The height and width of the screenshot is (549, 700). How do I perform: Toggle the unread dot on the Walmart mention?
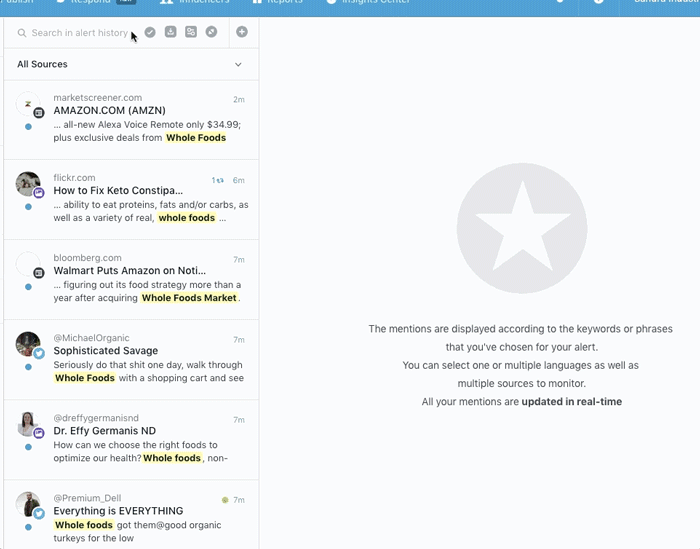(x=28, y=287)
